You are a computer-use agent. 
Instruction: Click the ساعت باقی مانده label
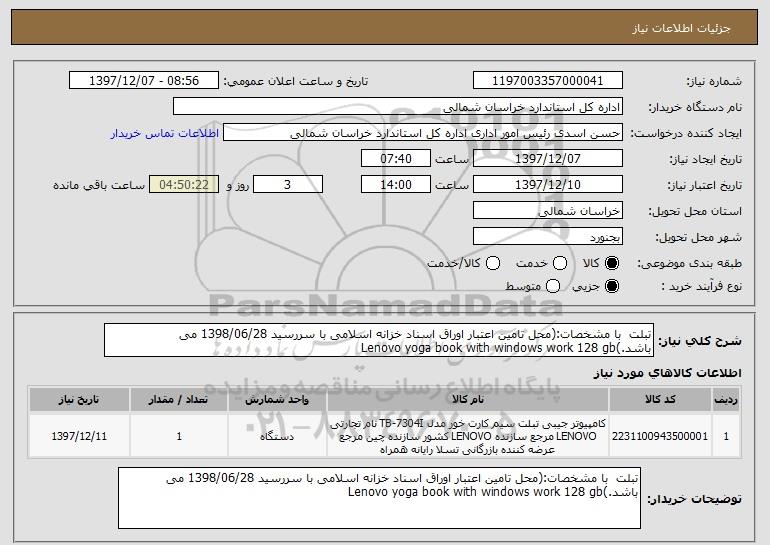99,185
